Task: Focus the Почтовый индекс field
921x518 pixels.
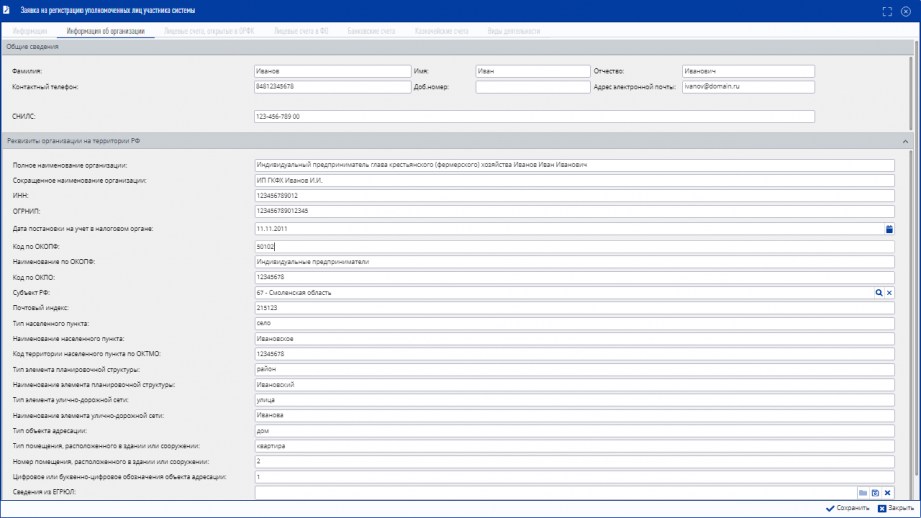Action: (x=574, y=308)
